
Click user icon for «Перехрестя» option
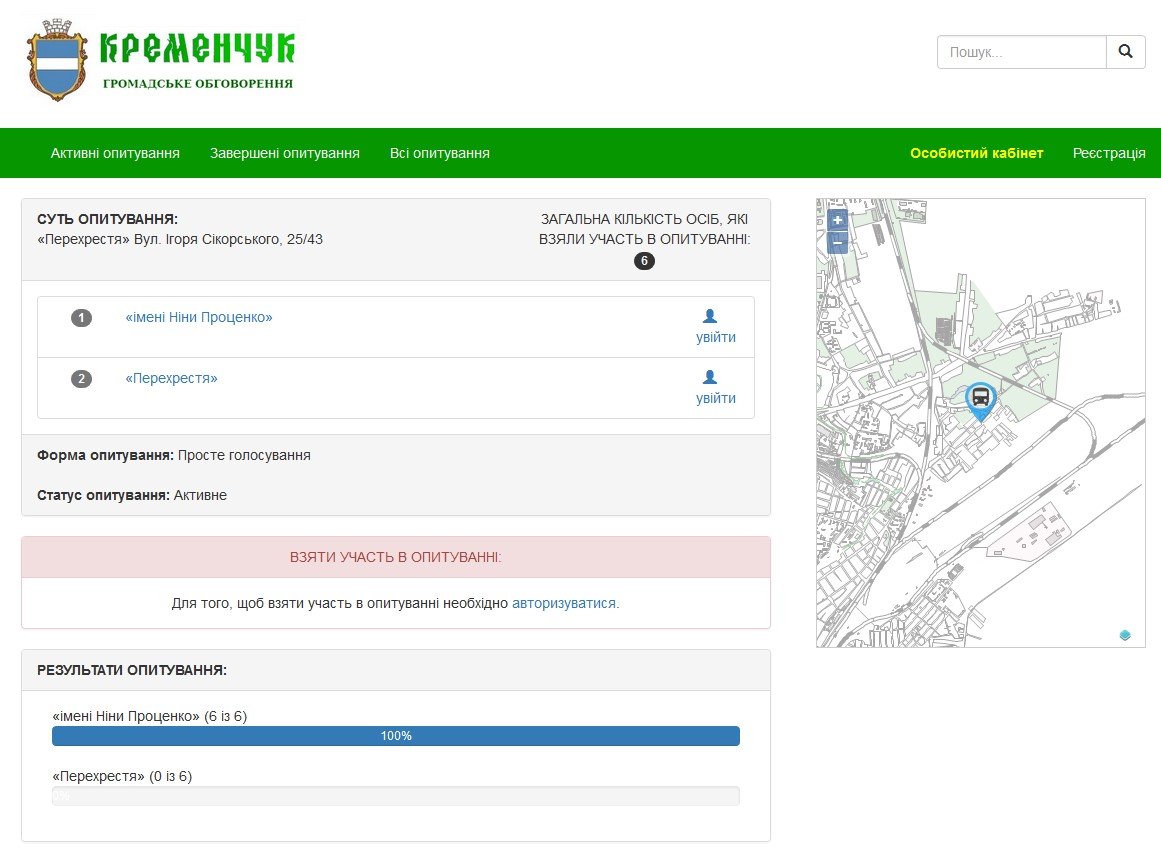(710, 377)
